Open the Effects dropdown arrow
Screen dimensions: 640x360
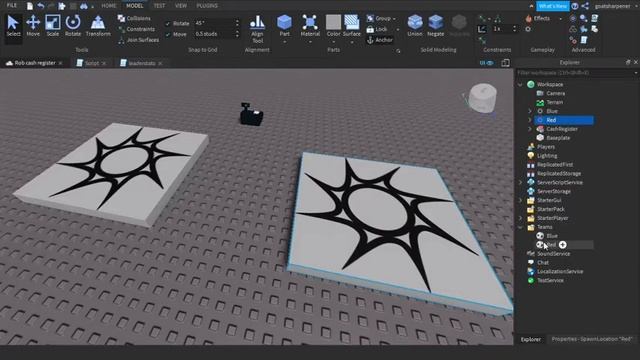[560, 19]
